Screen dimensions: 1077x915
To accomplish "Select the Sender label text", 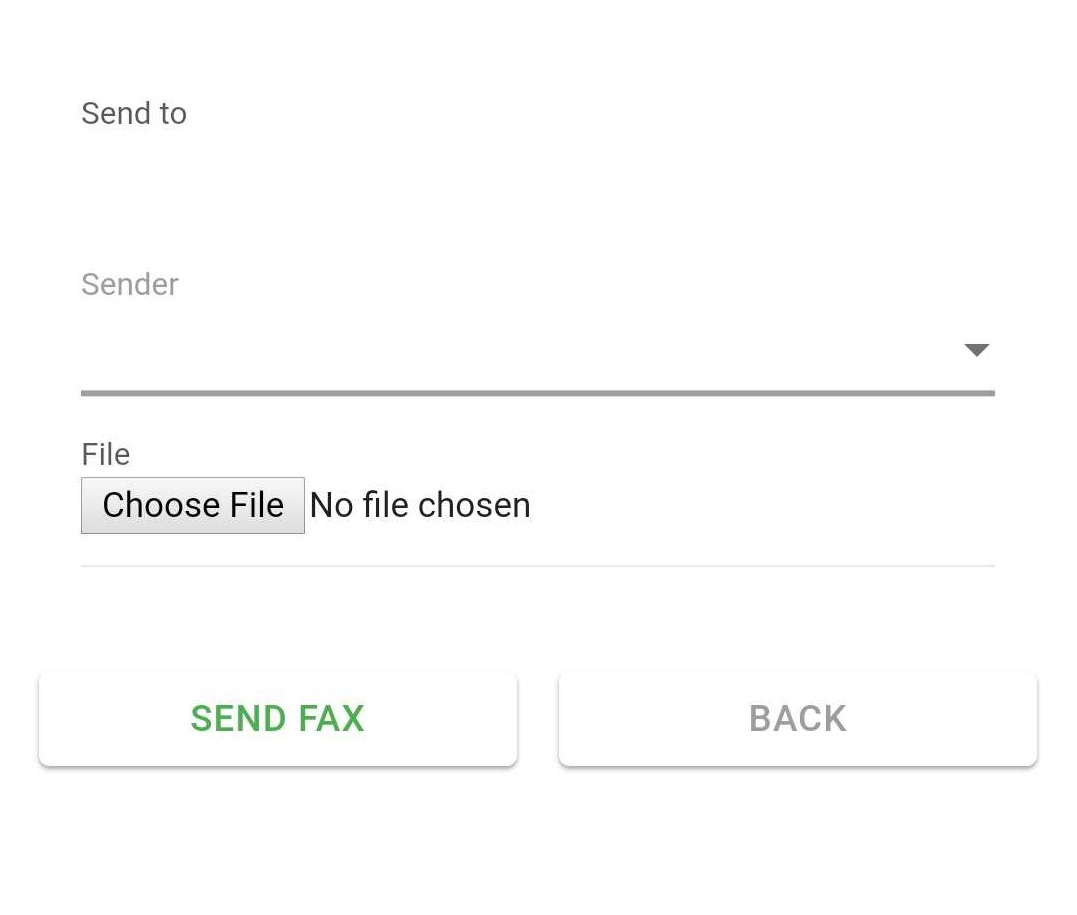I will [x=130, y=284].
